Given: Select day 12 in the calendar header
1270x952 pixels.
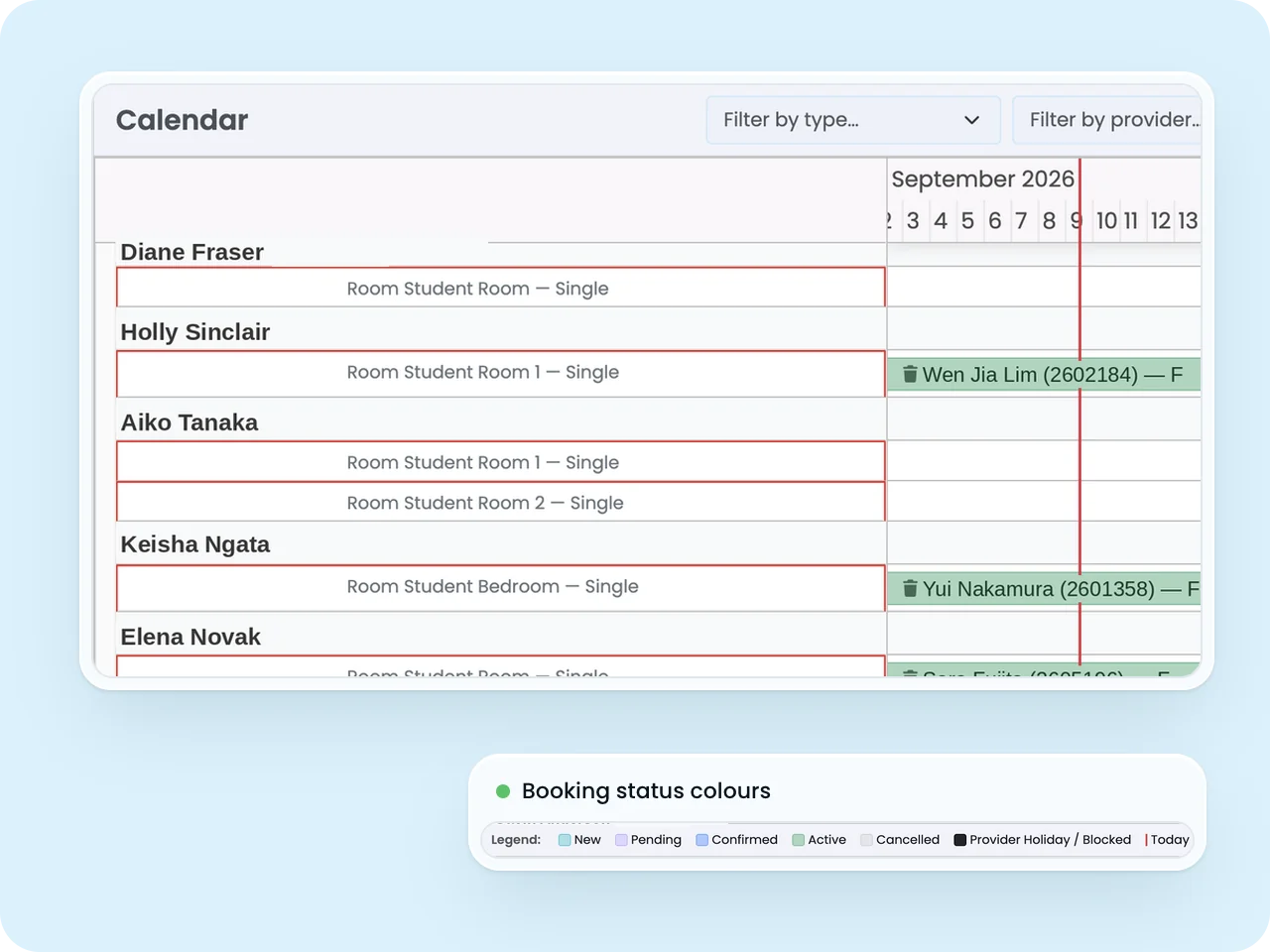Looking at the screenshot, I should coord(1161,220).
